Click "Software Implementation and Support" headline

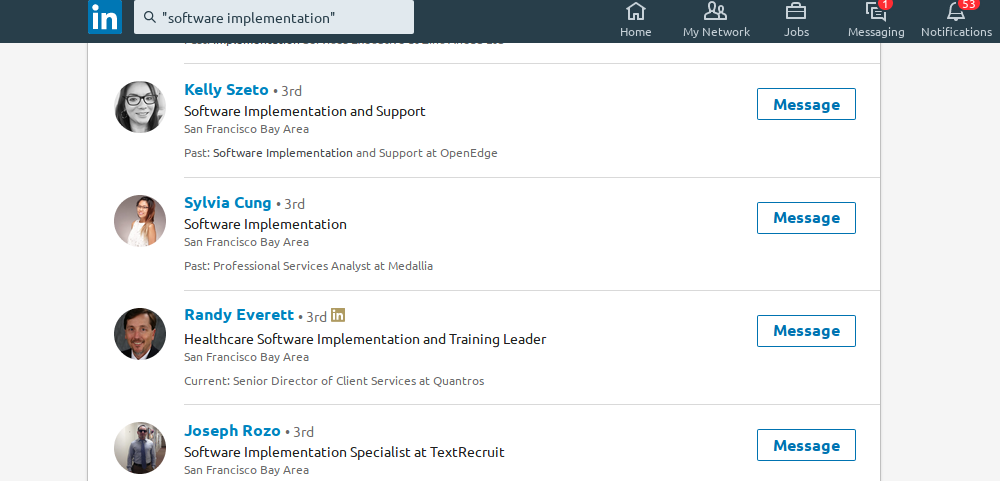[x=305, y=112]
